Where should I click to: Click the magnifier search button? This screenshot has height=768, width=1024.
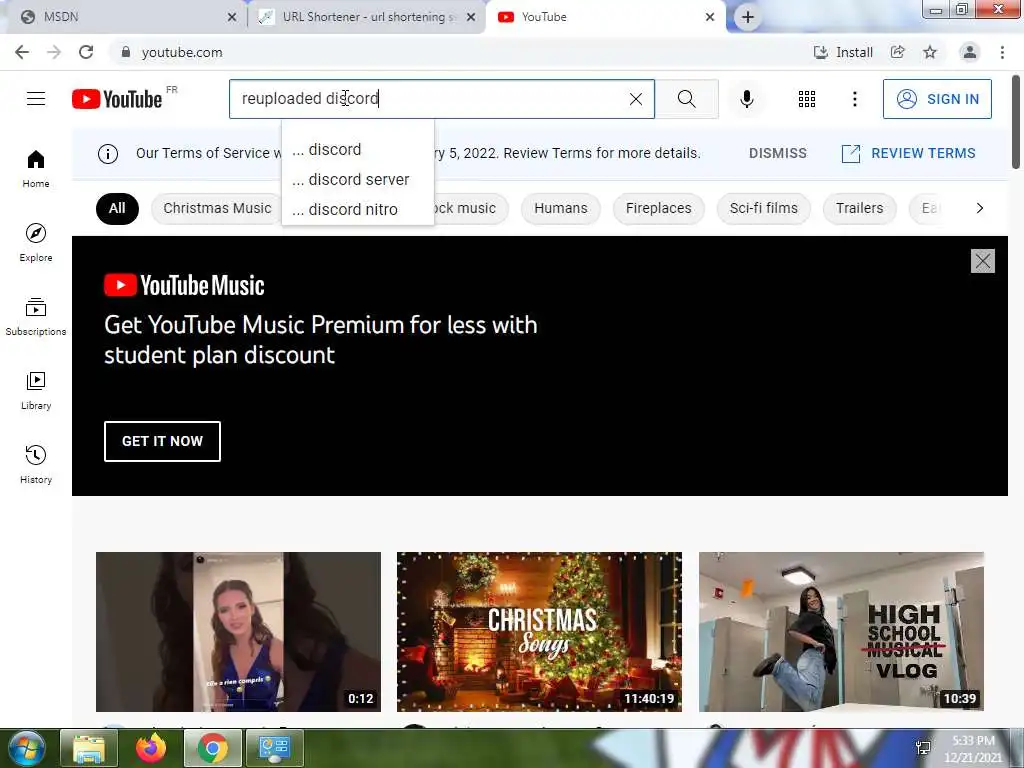(x=686, y=99)
